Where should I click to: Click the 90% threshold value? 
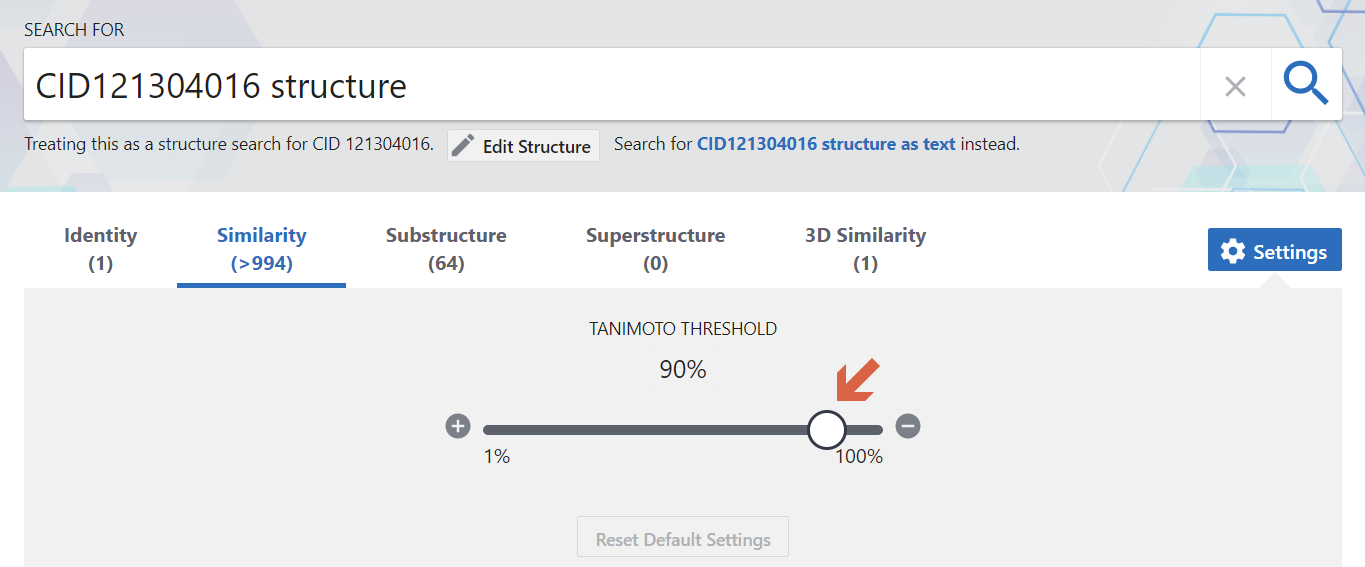click(683, 370)
